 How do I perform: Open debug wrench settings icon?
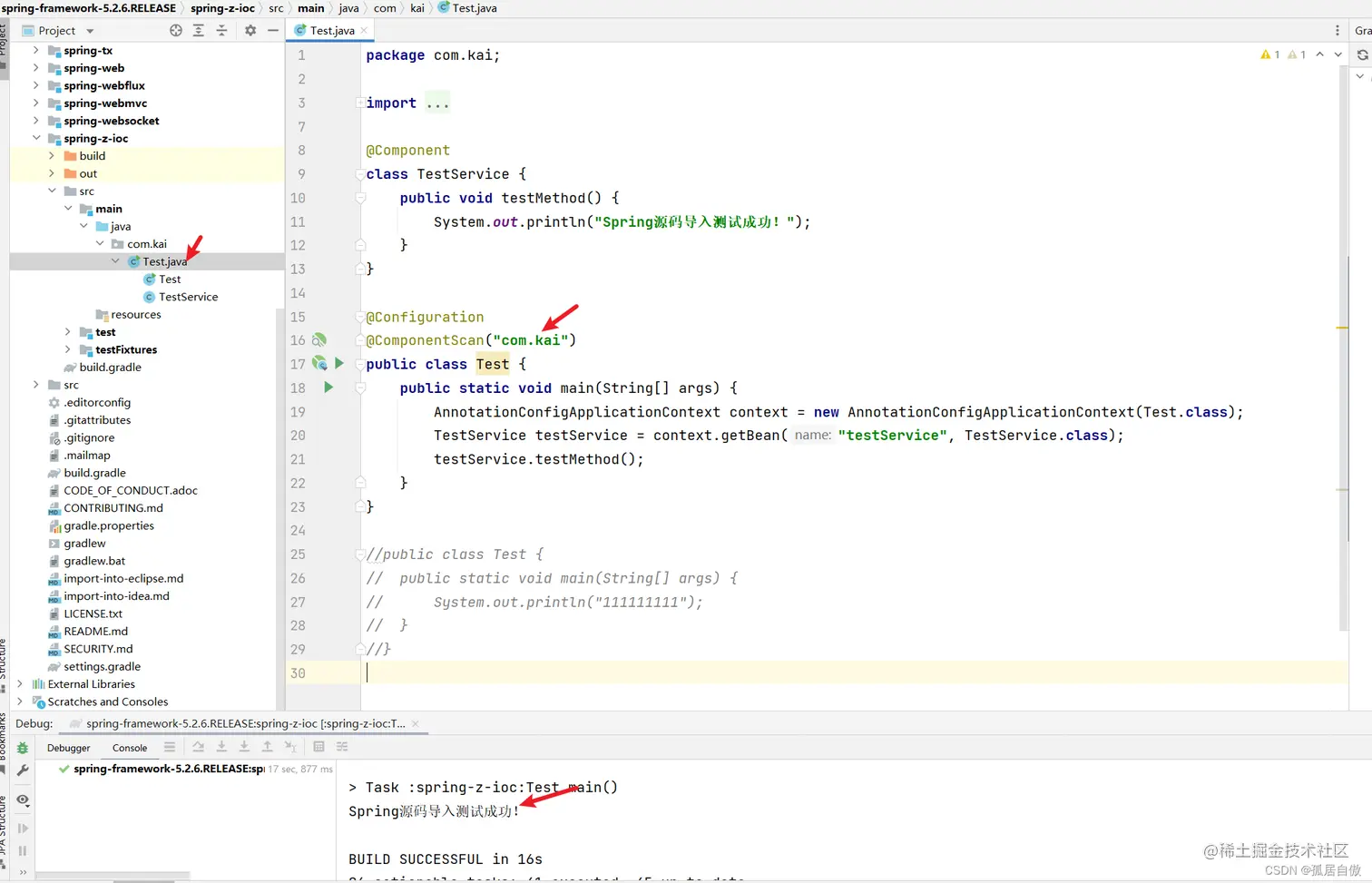click(23, 770)
